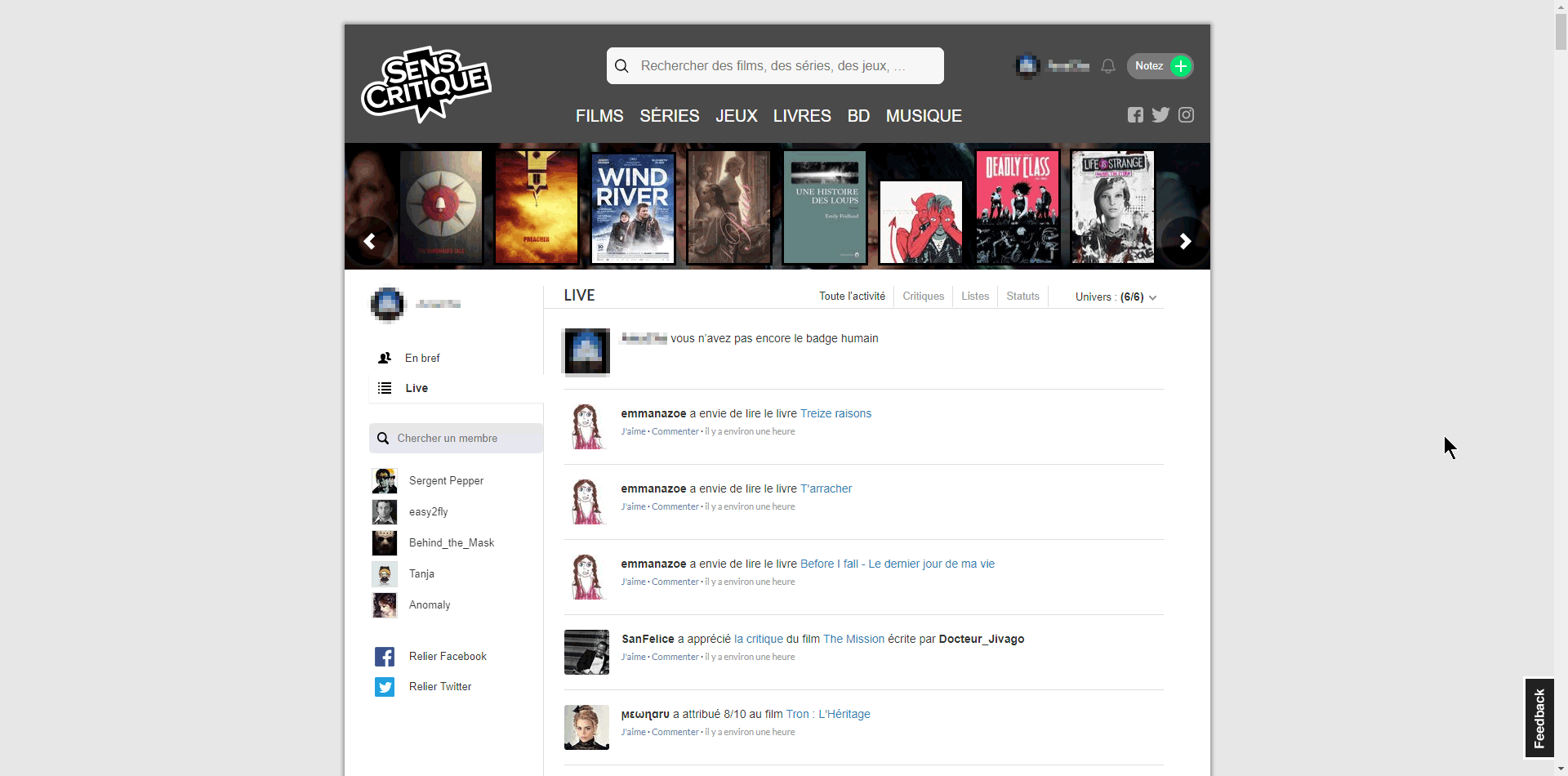The height and width of the screenshot is (776, 1568).
Task: Click the SensCritique logo
Action: coord(426,84)
